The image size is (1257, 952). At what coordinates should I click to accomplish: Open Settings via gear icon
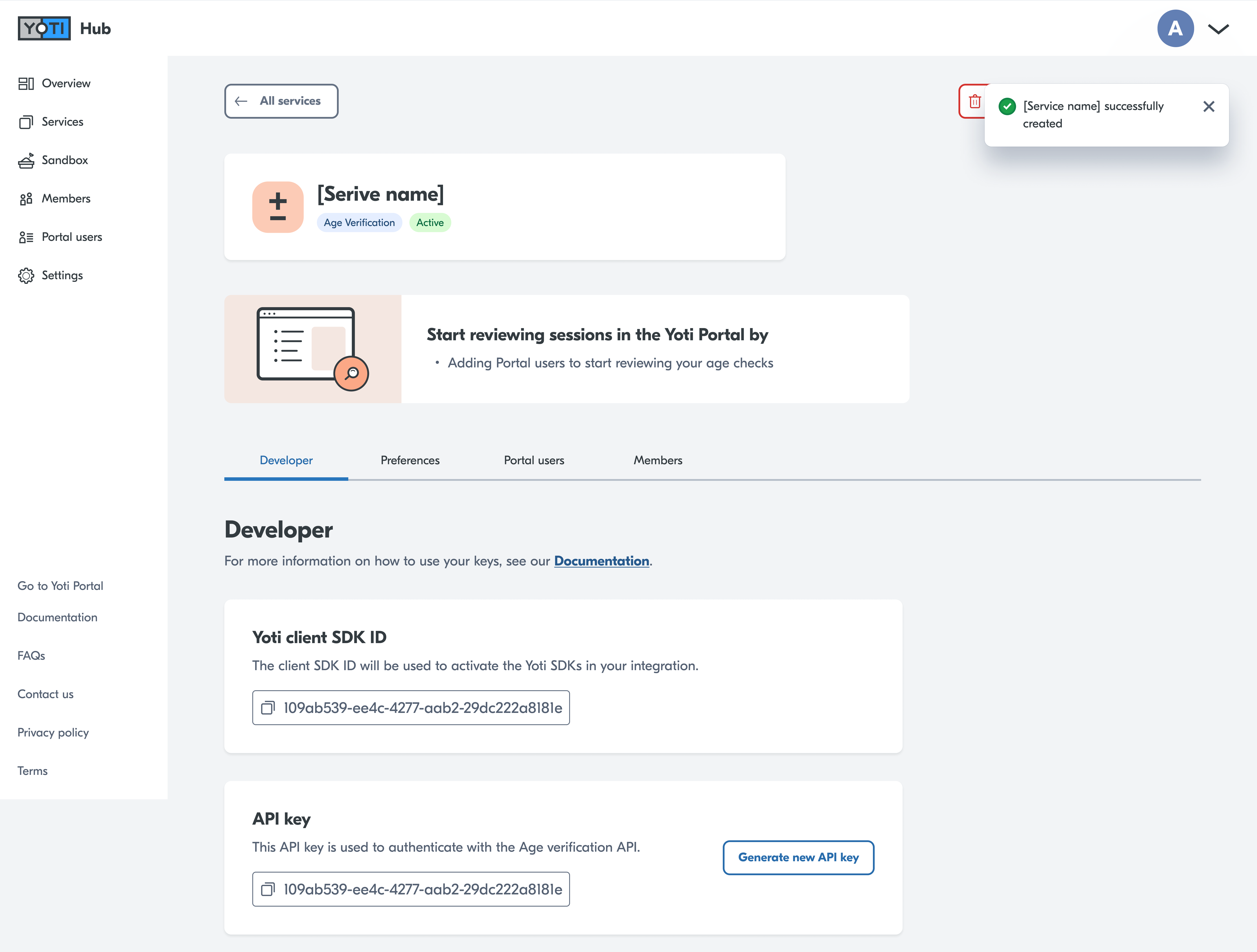(x=26, y=276)
